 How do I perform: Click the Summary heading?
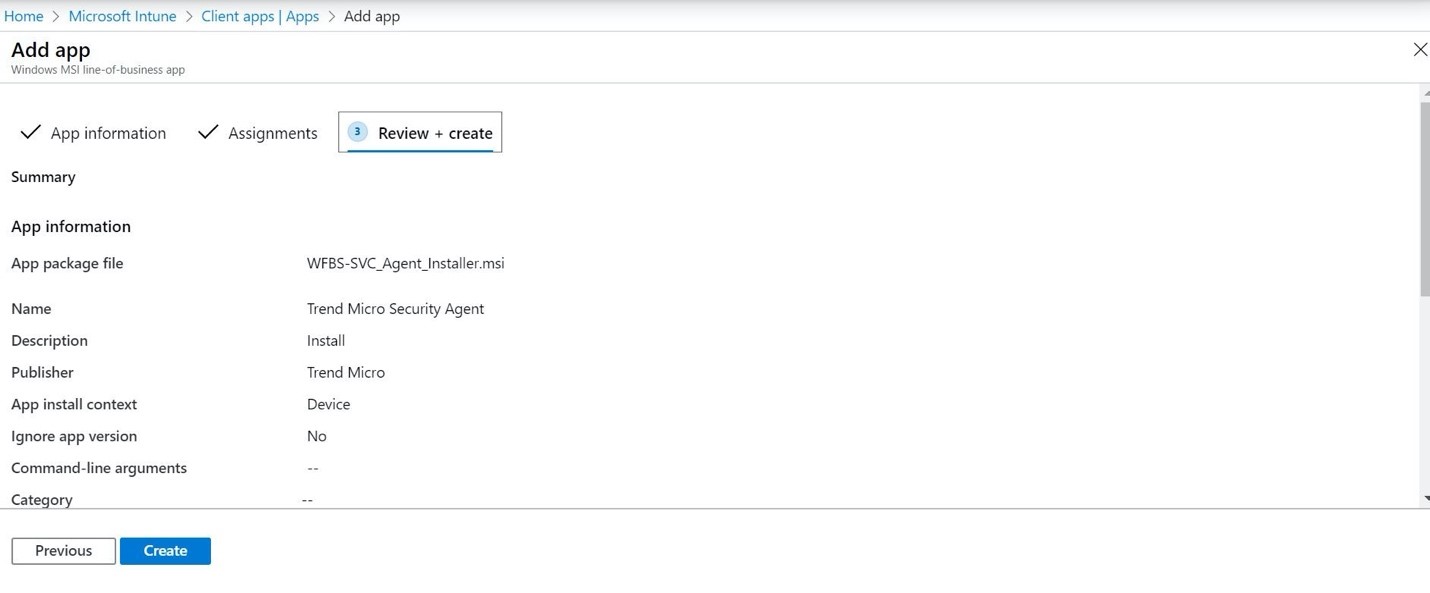coord(43,177)
